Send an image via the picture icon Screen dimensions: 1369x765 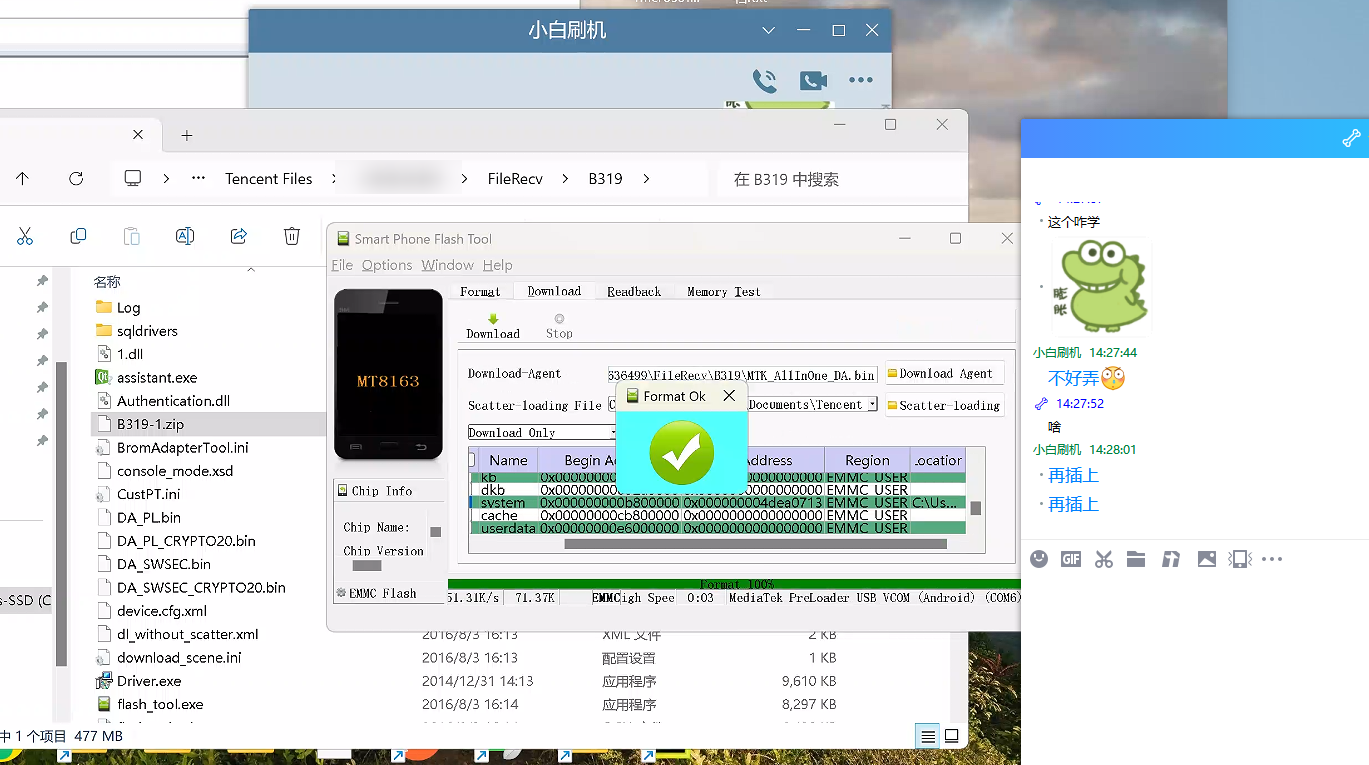coord(1207,559)
